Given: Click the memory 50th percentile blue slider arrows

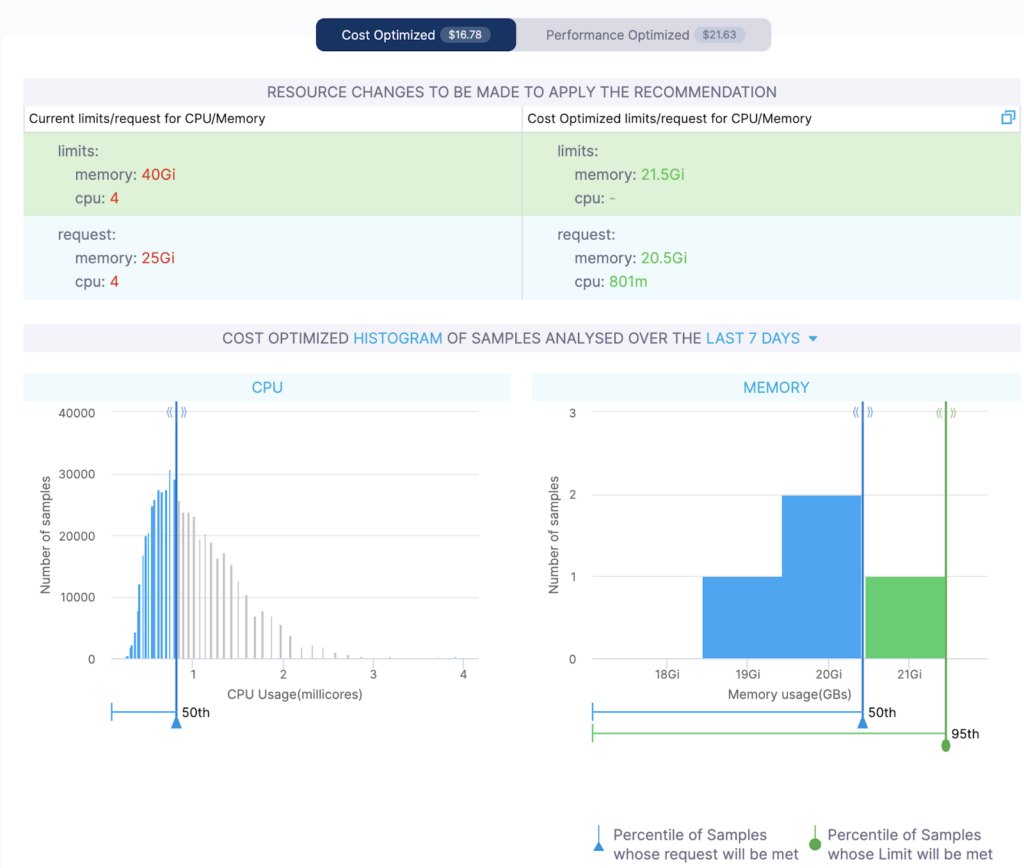Looking at the screenshot, I should pos(863,412).
